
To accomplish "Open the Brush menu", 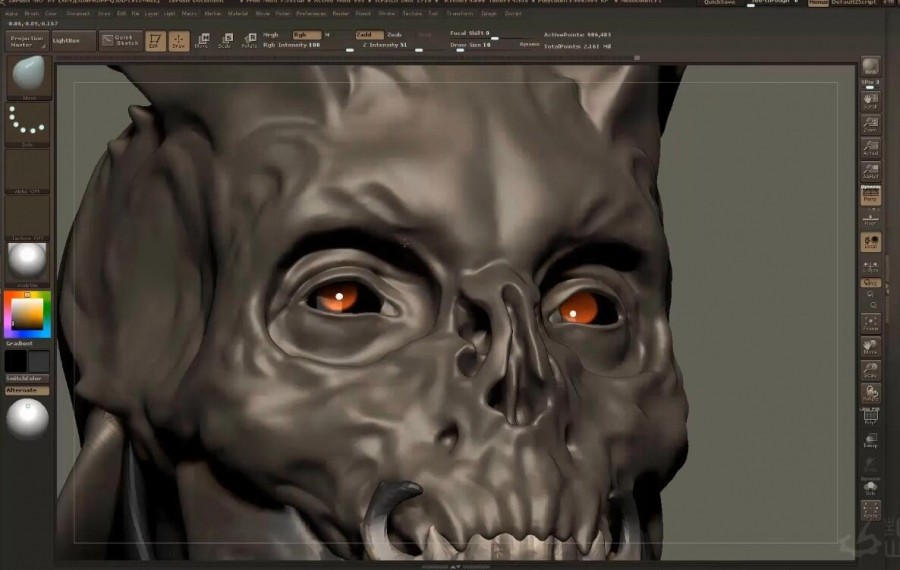I will tap(32, 13).
